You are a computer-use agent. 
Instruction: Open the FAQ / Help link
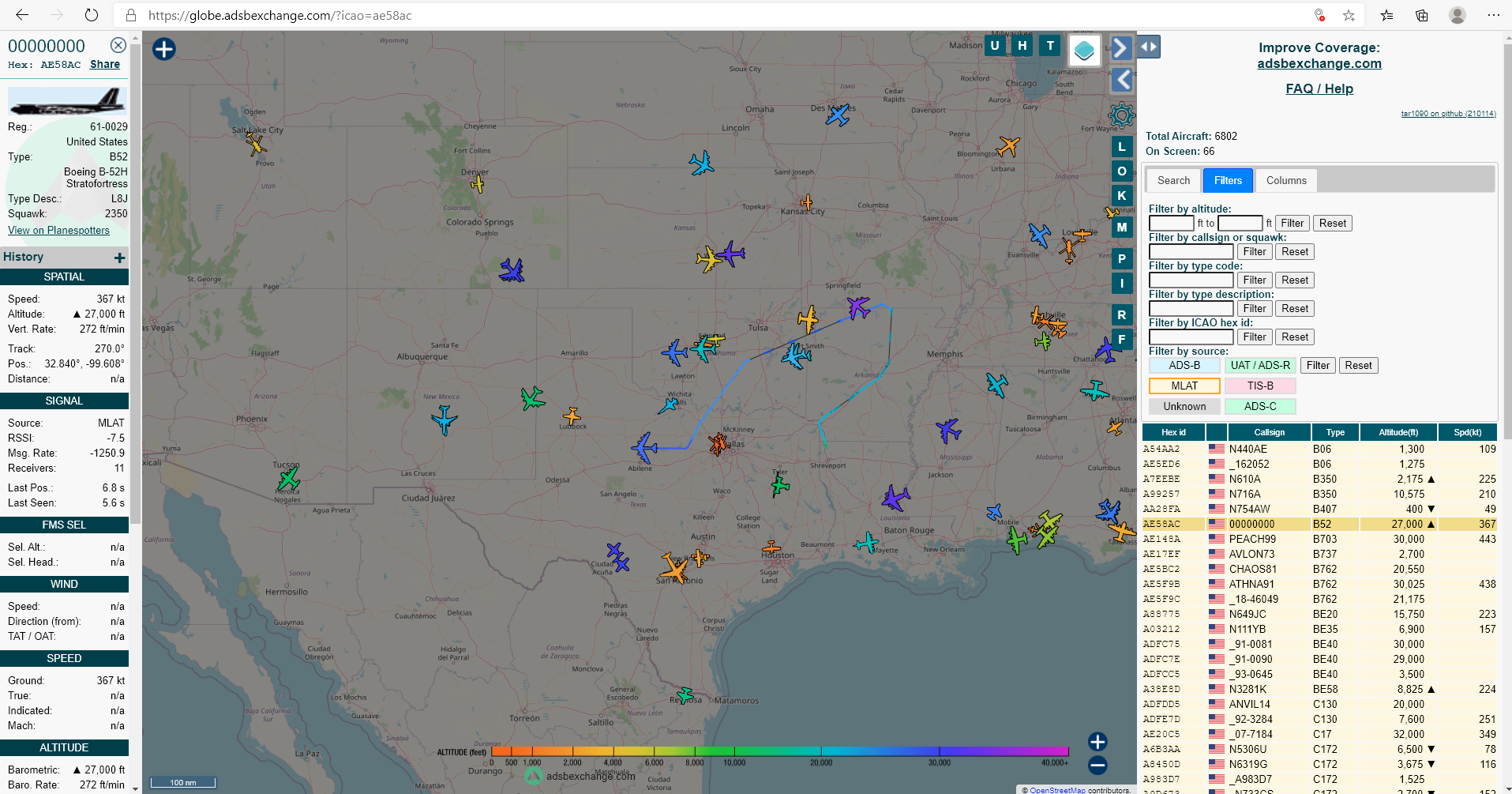coord(1319,88)
